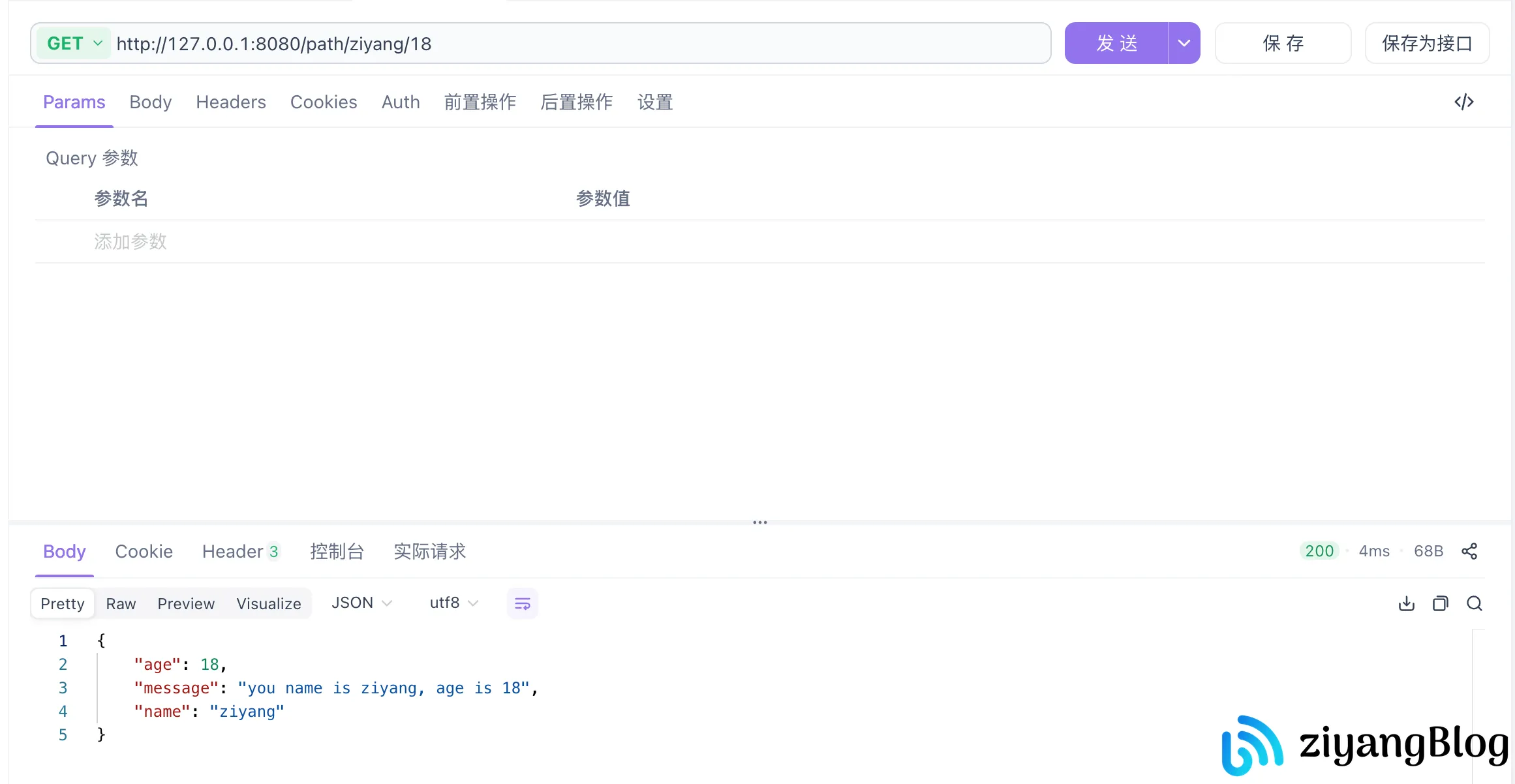Switch response view to Preview
The image size is (1515, 784).
click(x=186, y=603)
